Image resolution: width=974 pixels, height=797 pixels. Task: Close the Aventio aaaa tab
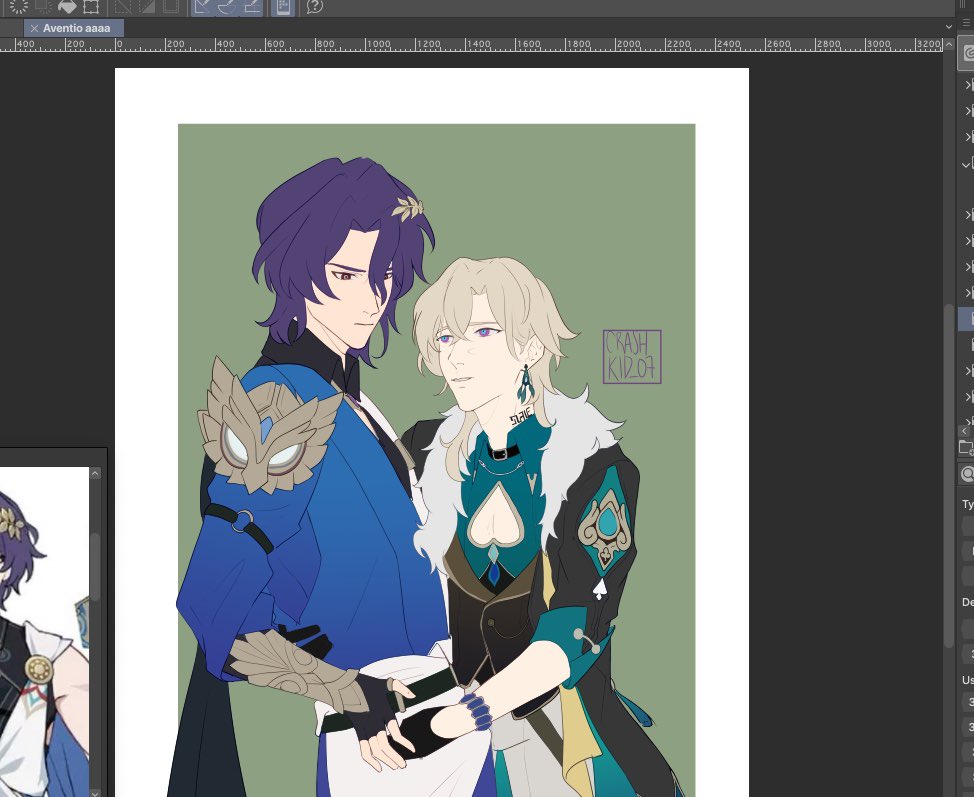34,28
